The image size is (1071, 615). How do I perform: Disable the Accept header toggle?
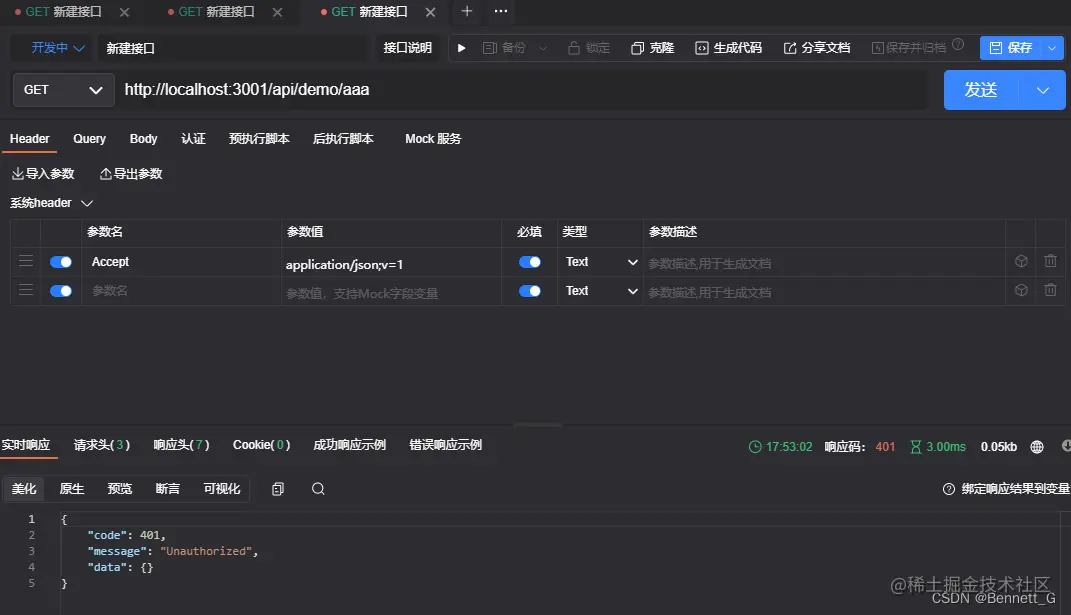(60, 261)
